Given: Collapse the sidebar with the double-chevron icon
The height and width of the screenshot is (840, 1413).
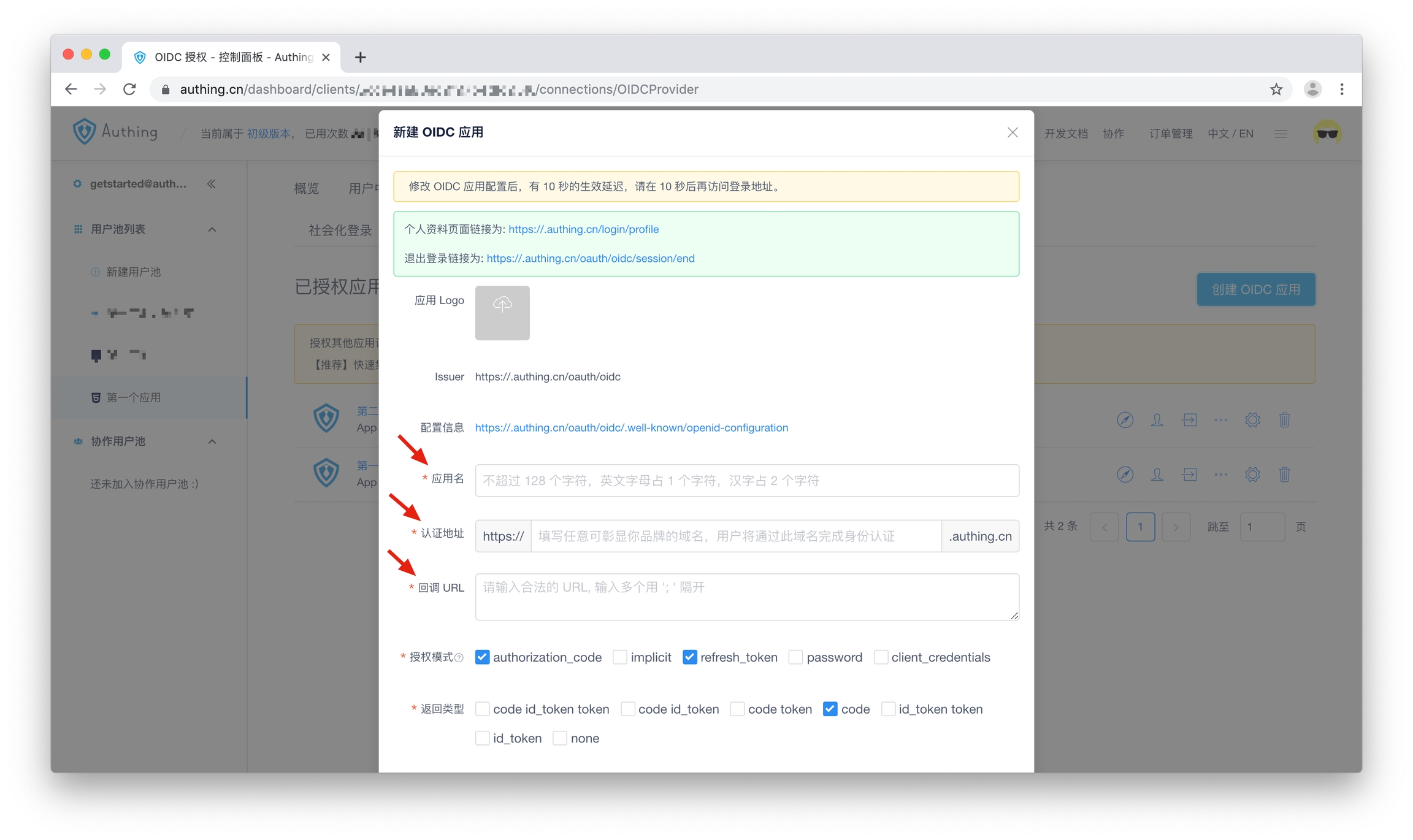Looking at the screenshot, I should click(212, 184).
